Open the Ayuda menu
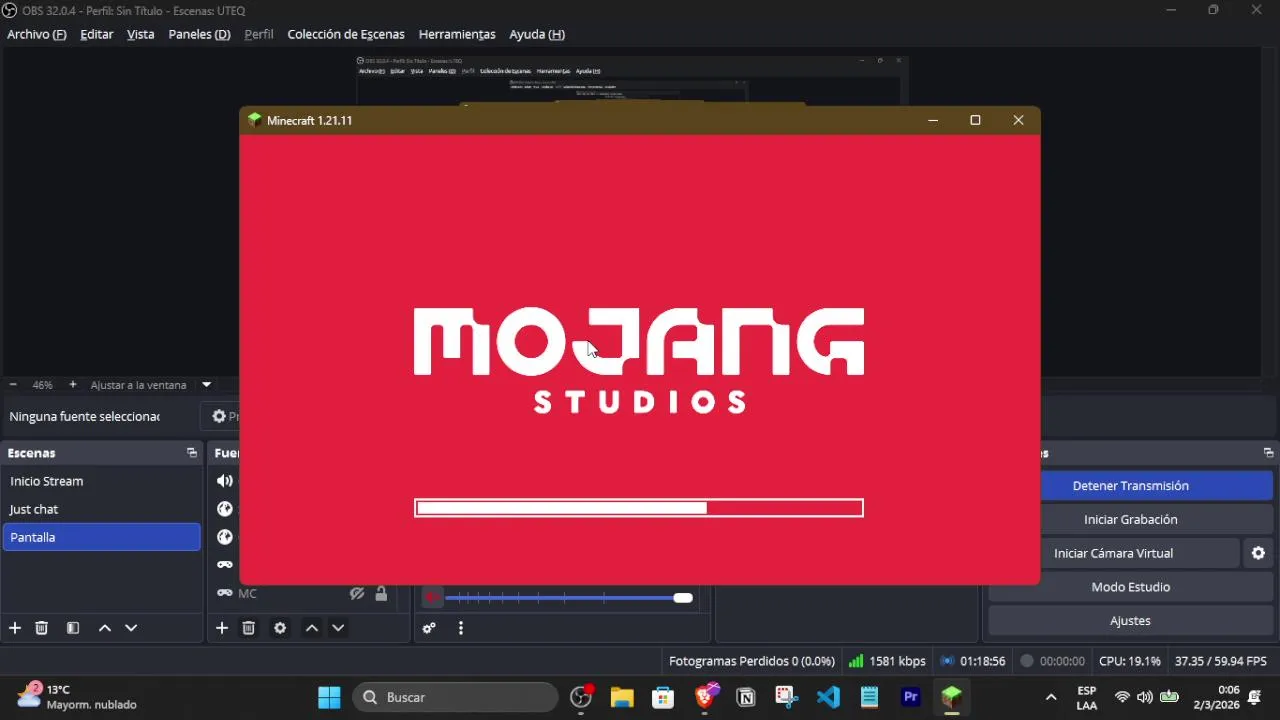 [537, 34]
